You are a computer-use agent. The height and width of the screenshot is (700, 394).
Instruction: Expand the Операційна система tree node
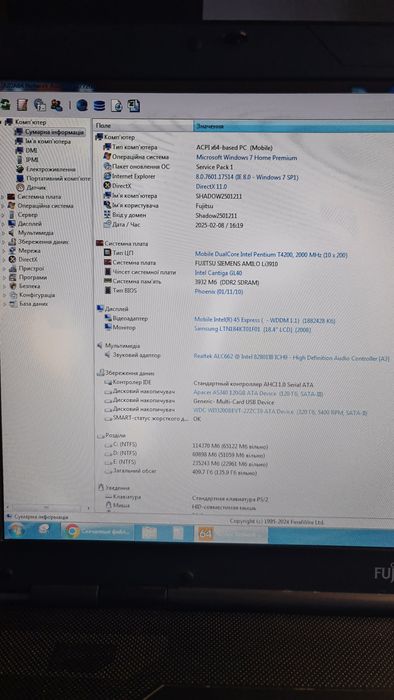coord(4,206)
